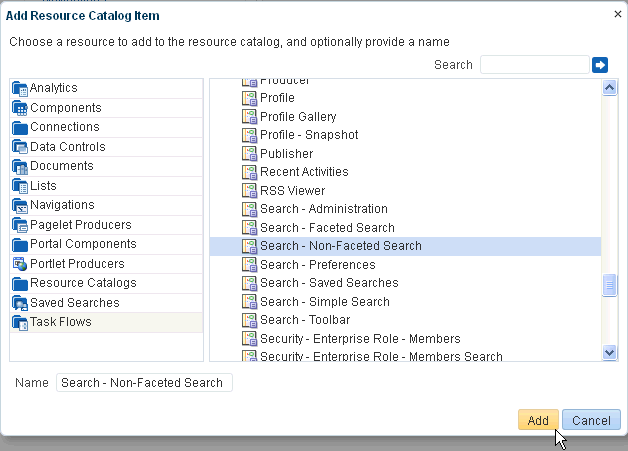The image size is (628, 451).
Task: Select the Data Controls folder icon
Action: 20,147
